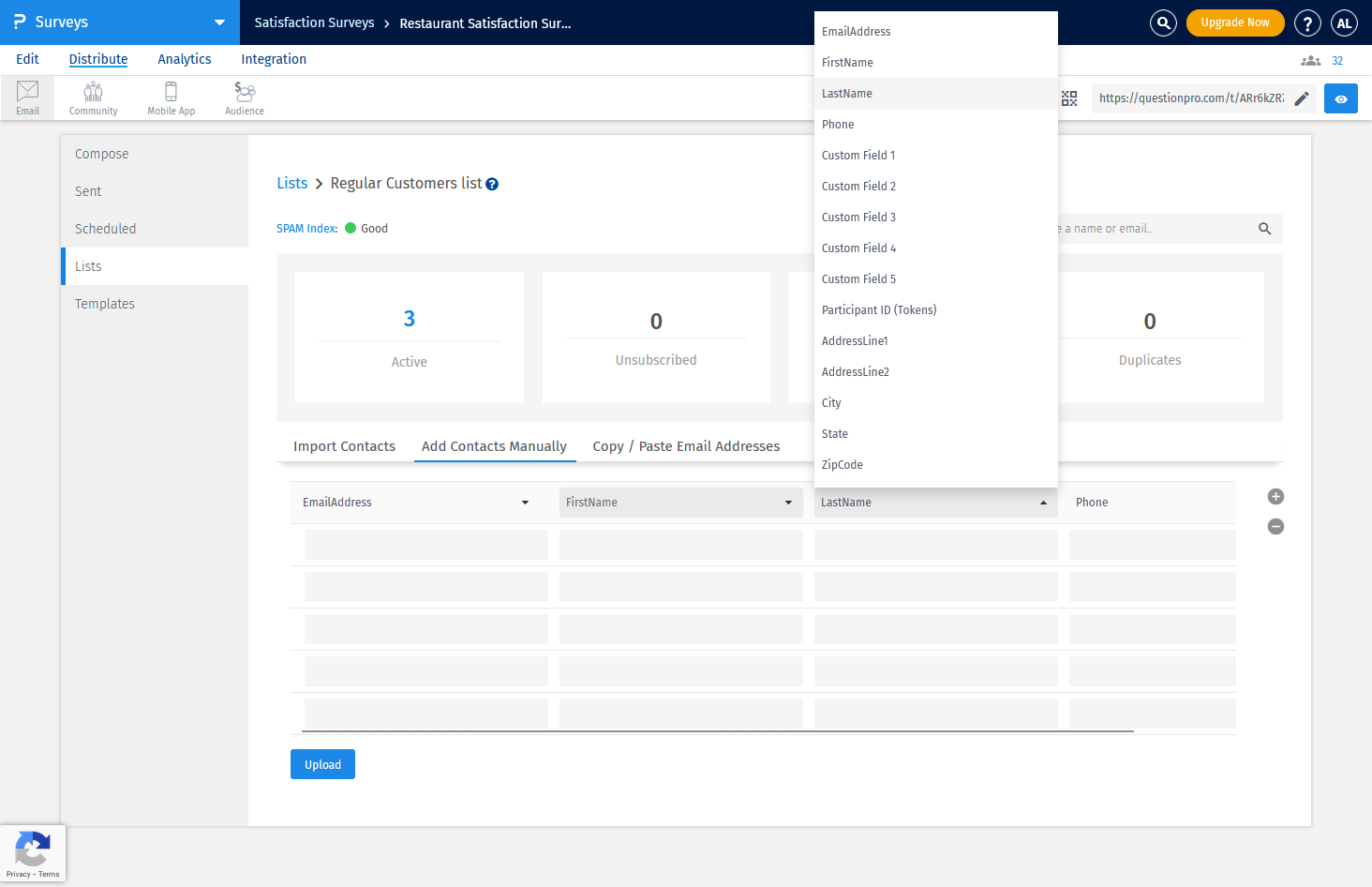Remove a column with minus icon
1372x887 pixels.
1275,527
